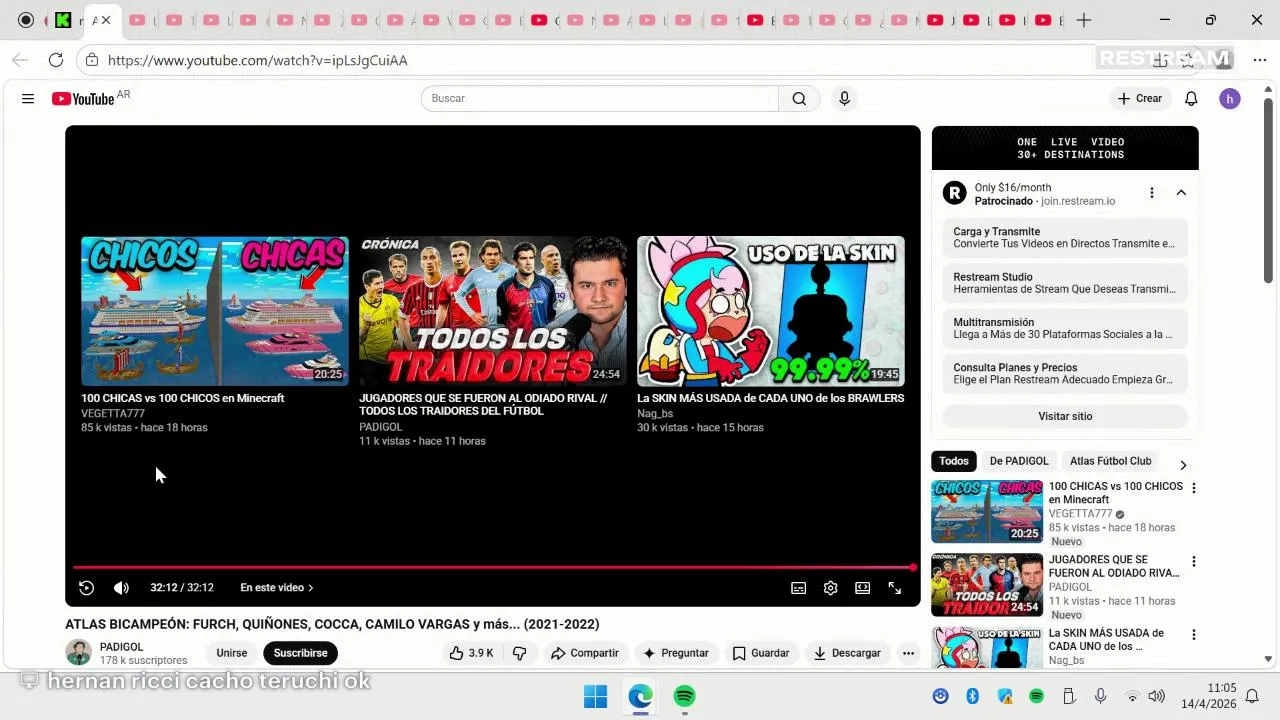This screenshot has height=720, width=1280.
Task: Click the Unirse membership button
Action: click(232, 653)
